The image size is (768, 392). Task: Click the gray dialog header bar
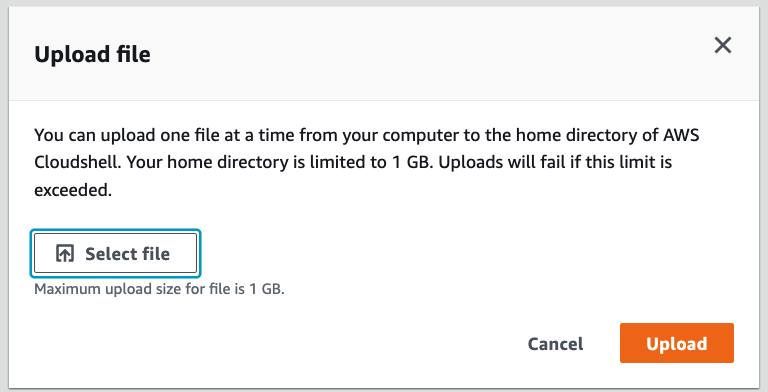(384, 54)
